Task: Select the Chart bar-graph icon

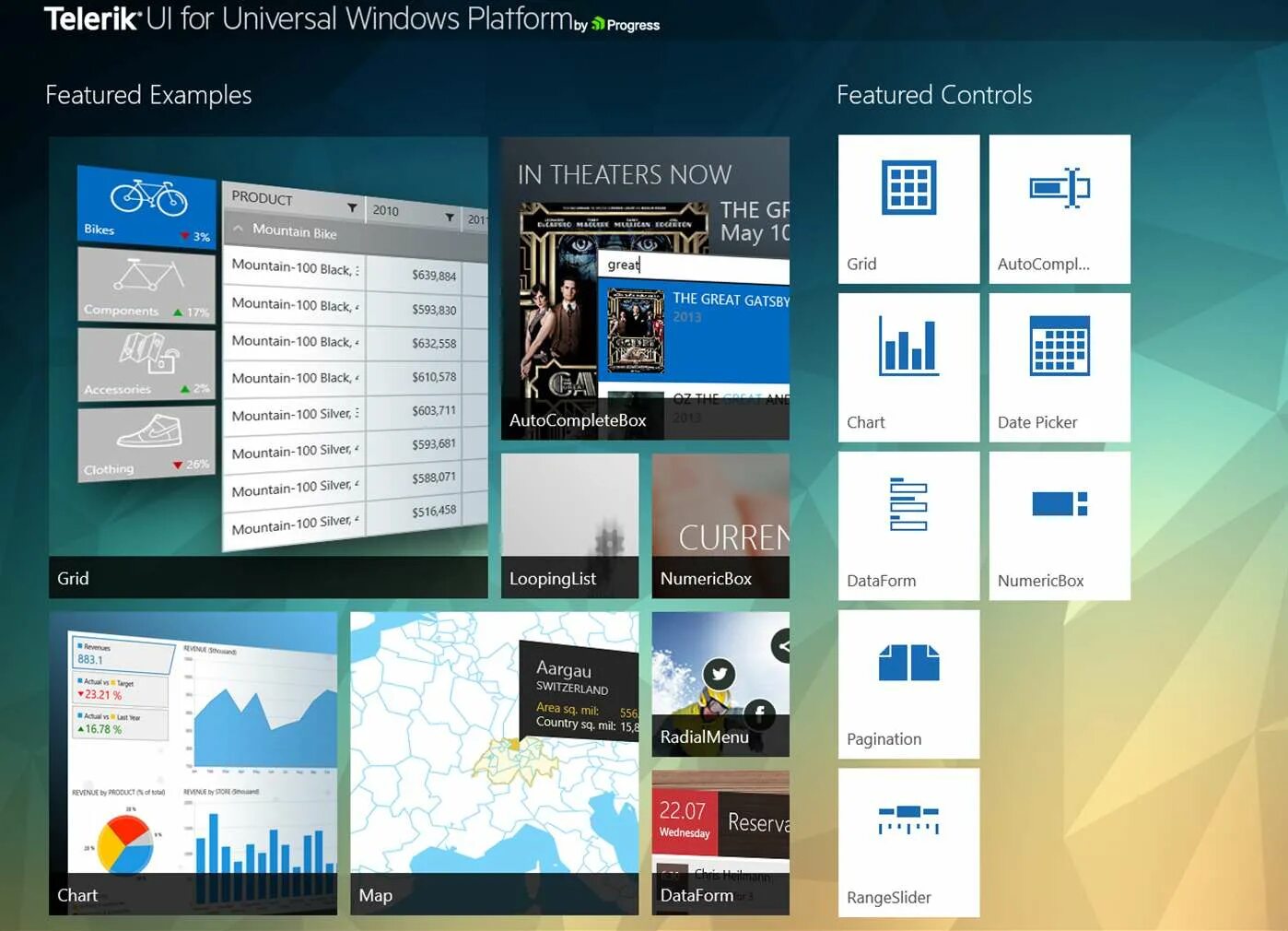Action: pos(908,346)
